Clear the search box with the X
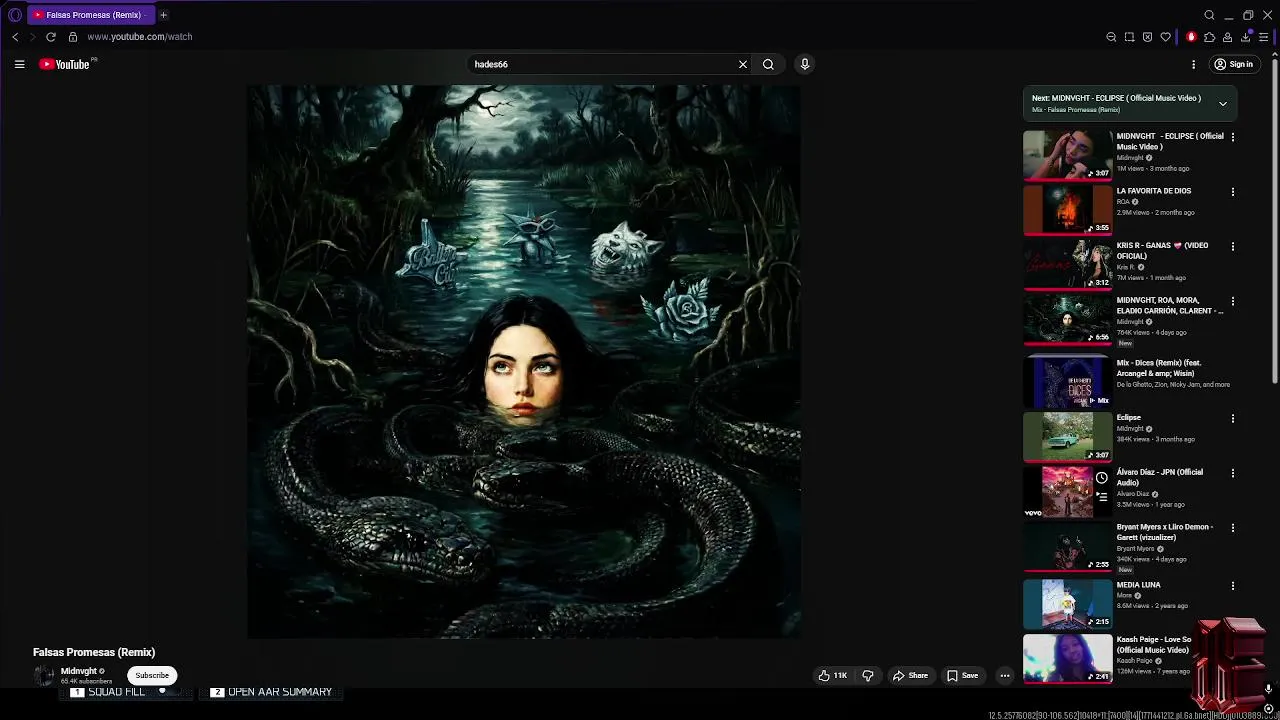The height and width of the screenshot is (720, 1280). point(743,64)
